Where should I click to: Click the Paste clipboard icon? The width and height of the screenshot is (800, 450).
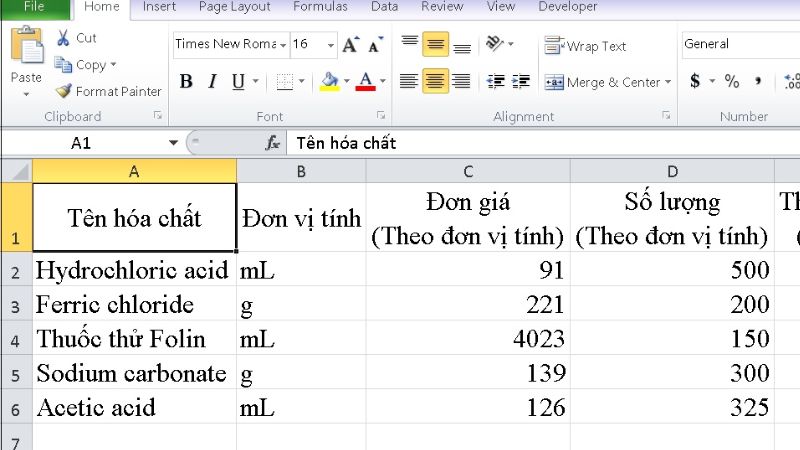[27, 45]
